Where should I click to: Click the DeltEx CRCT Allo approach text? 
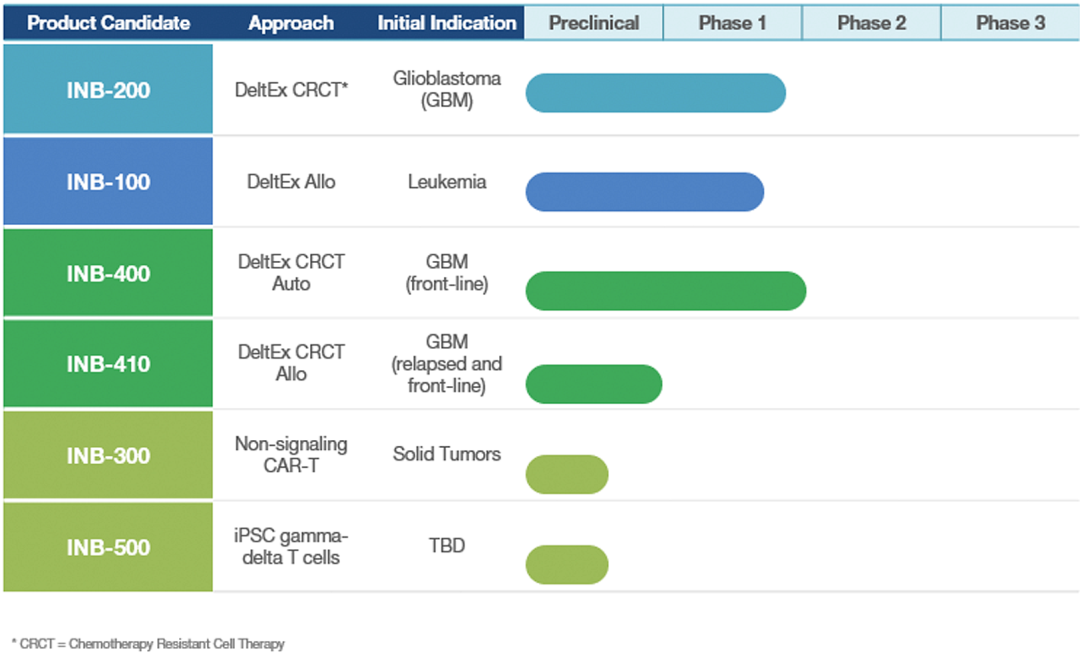click(x=291, y=363)
